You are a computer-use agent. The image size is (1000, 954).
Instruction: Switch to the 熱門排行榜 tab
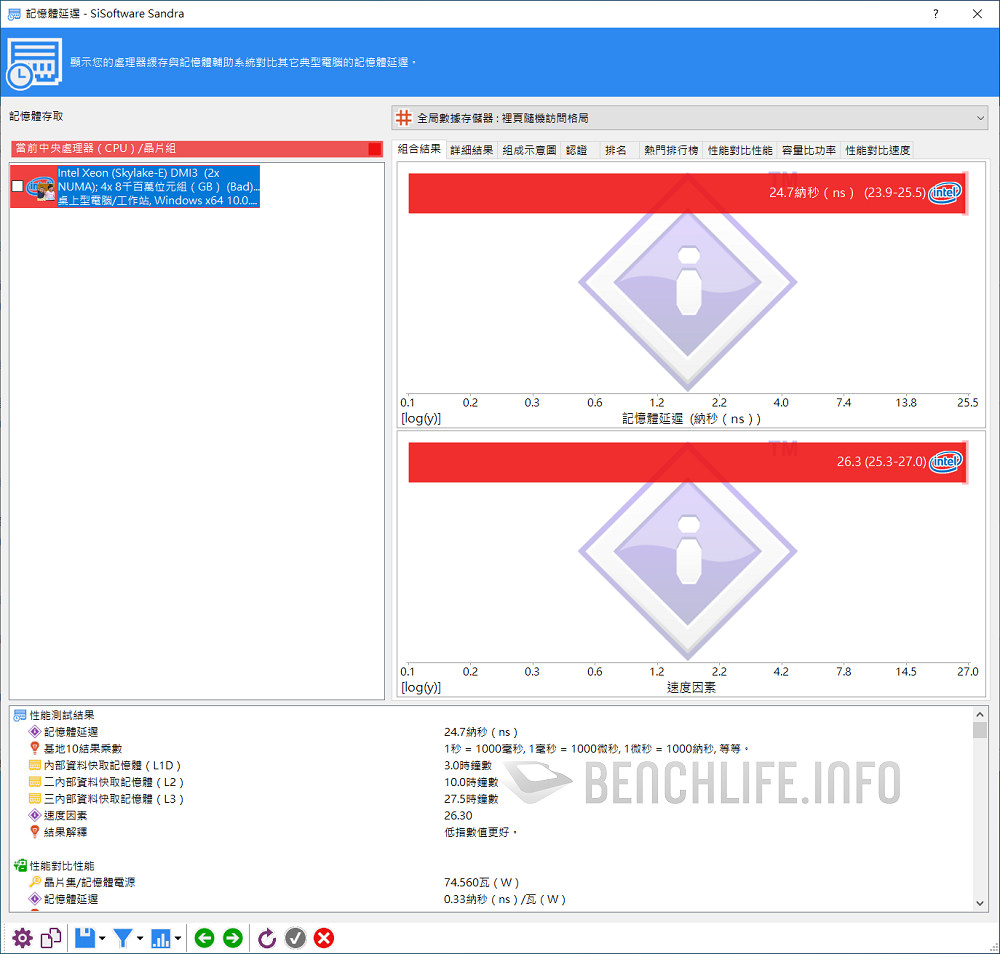pos(671,150)
